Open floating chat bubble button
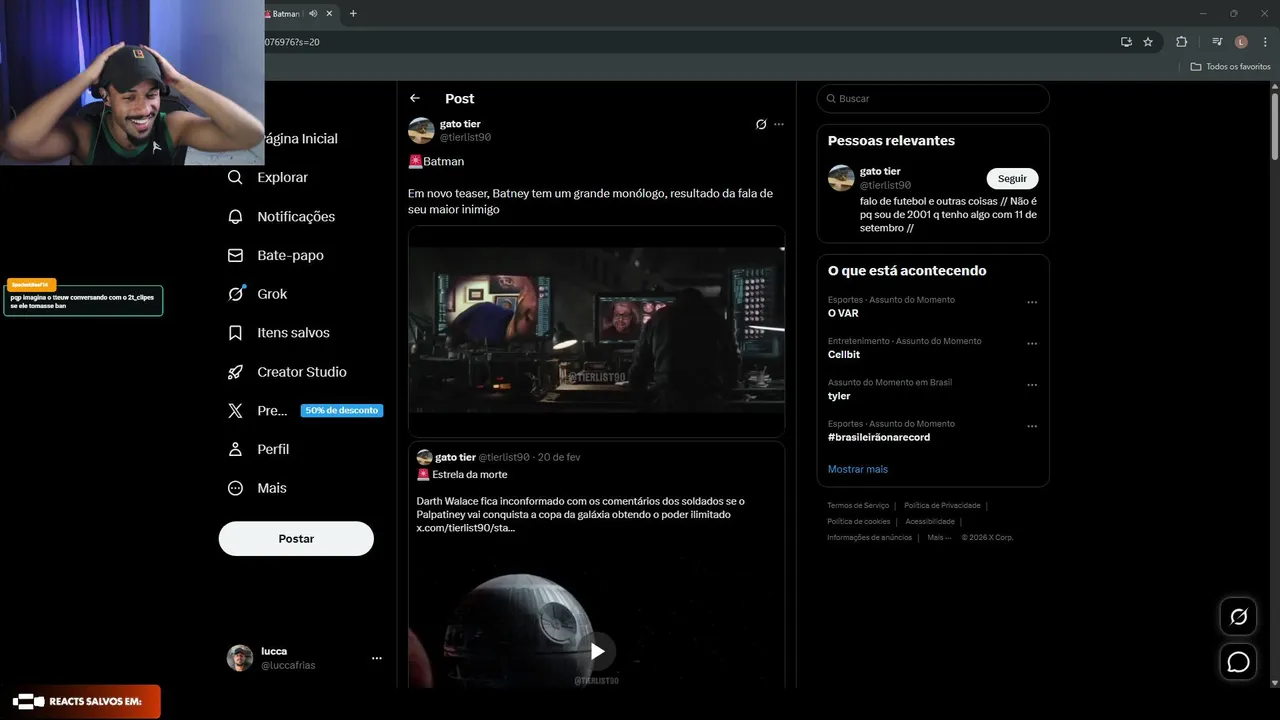The height and width of the screenshot is (720, 1280). 1238,662
